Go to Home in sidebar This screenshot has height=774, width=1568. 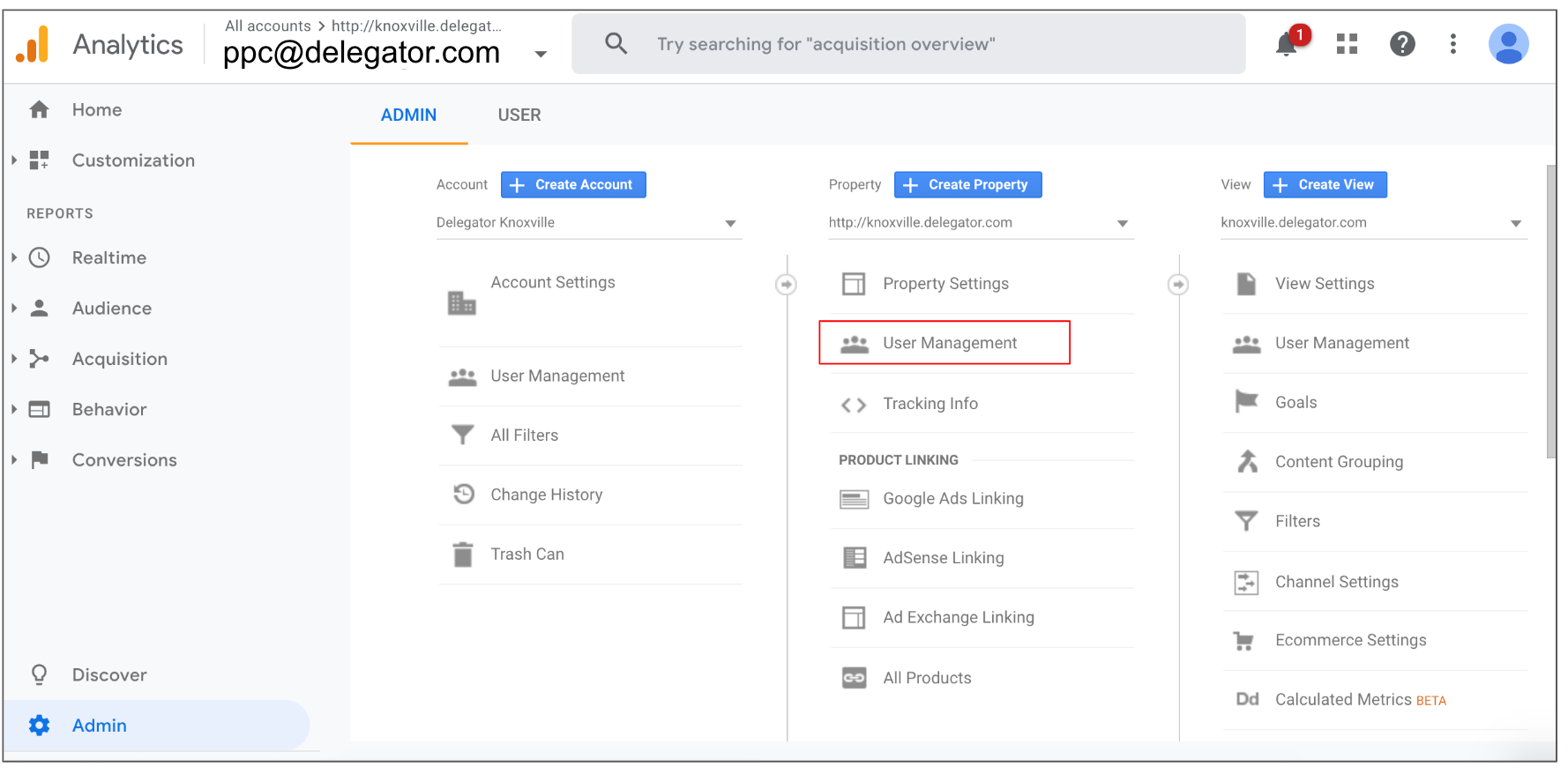point(97,109)
